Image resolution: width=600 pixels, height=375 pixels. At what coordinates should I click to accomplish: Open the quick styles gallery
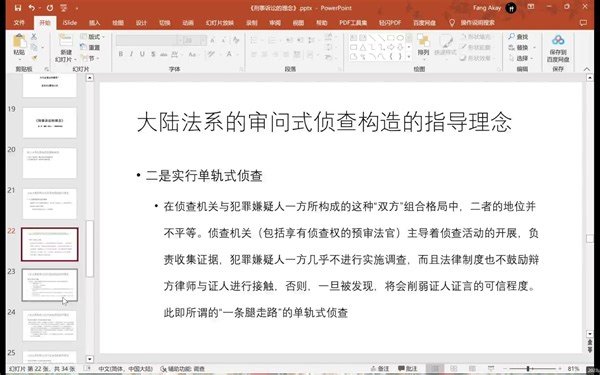click(x=445, y=46)
